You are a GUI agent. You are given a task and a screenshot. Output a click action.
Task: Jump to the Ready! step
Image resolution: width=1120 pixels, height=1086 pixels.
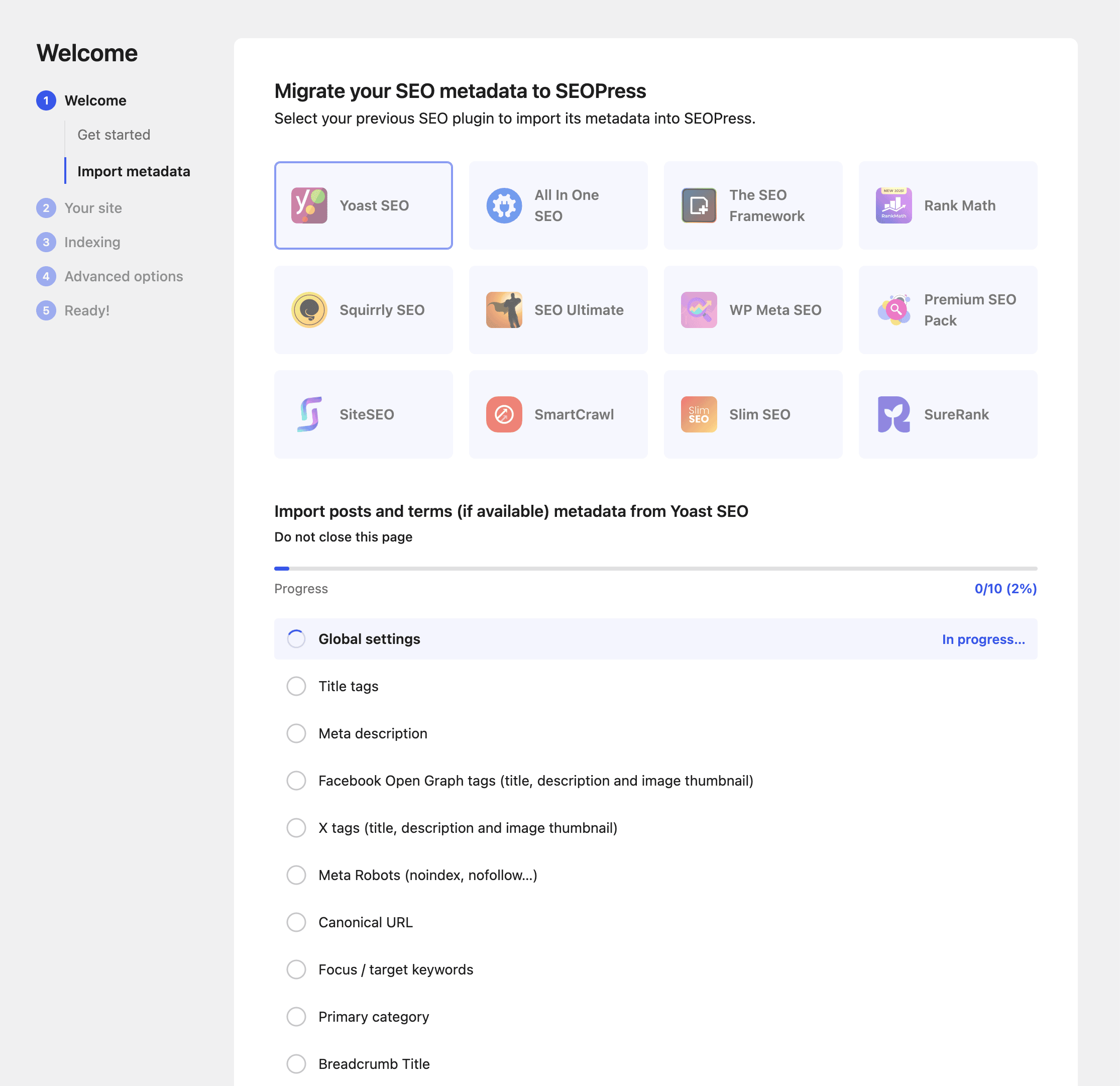(x=87, y=311)
